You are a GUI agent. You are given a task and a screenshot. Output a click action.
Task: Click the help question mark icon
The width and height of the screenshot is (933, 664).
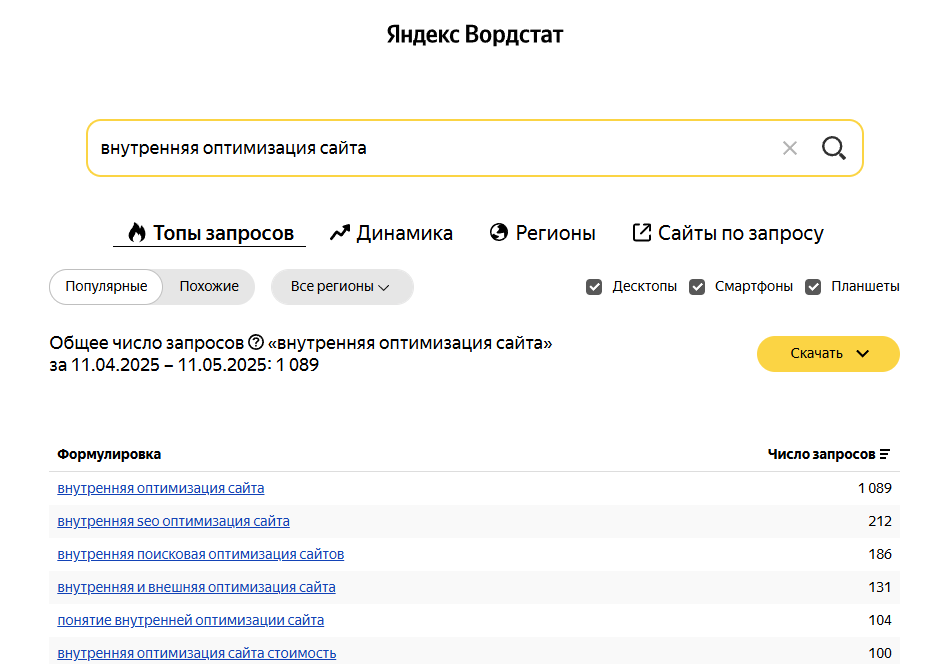pos(256,342)
